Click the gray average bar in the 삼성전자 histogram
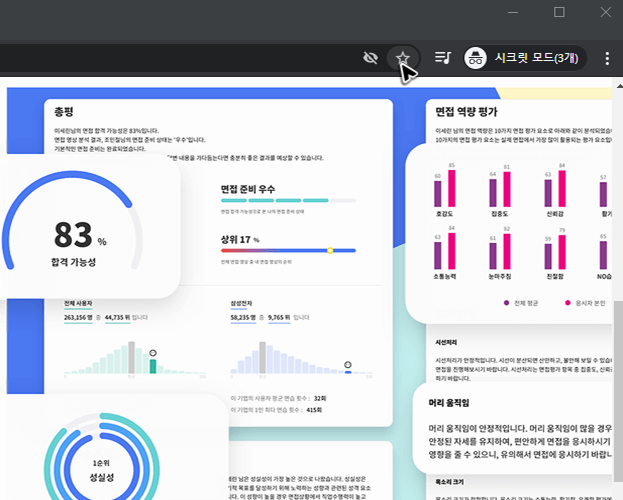Screen dimensions: 623x500 (262, 357)
